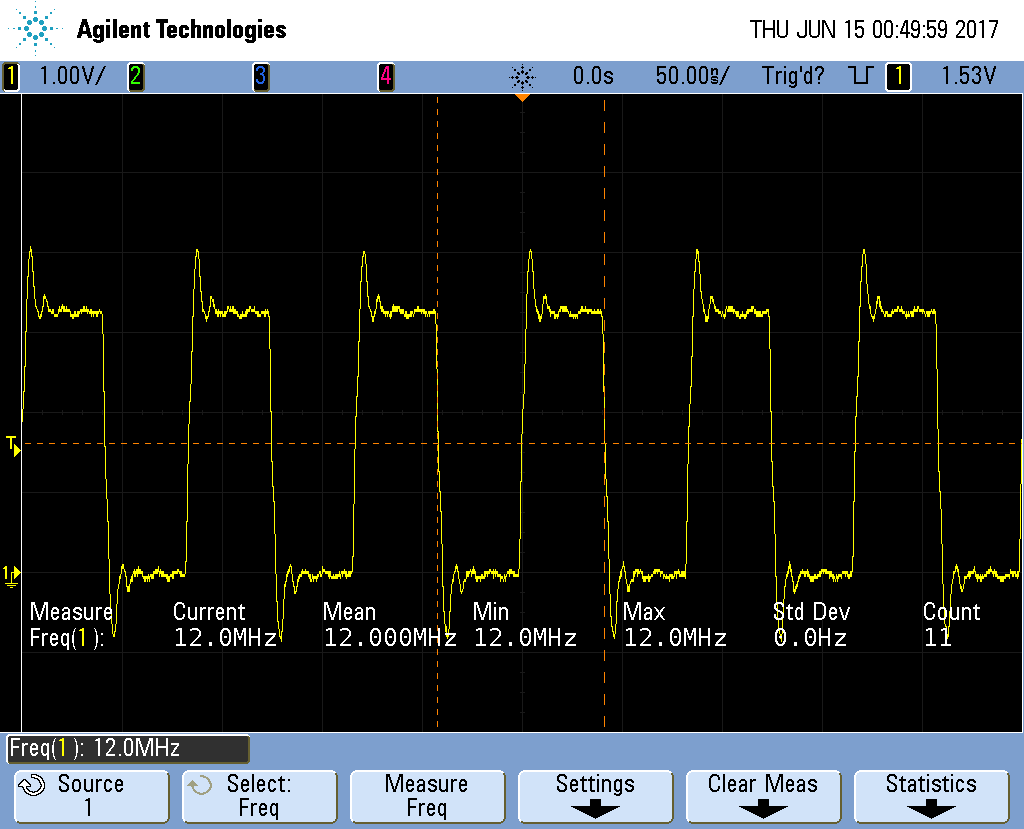Click the rotary knob icon on Source softkey
Image resolution: width=1024 pixels, height=829 pixels.
click(x=31, y=785)
